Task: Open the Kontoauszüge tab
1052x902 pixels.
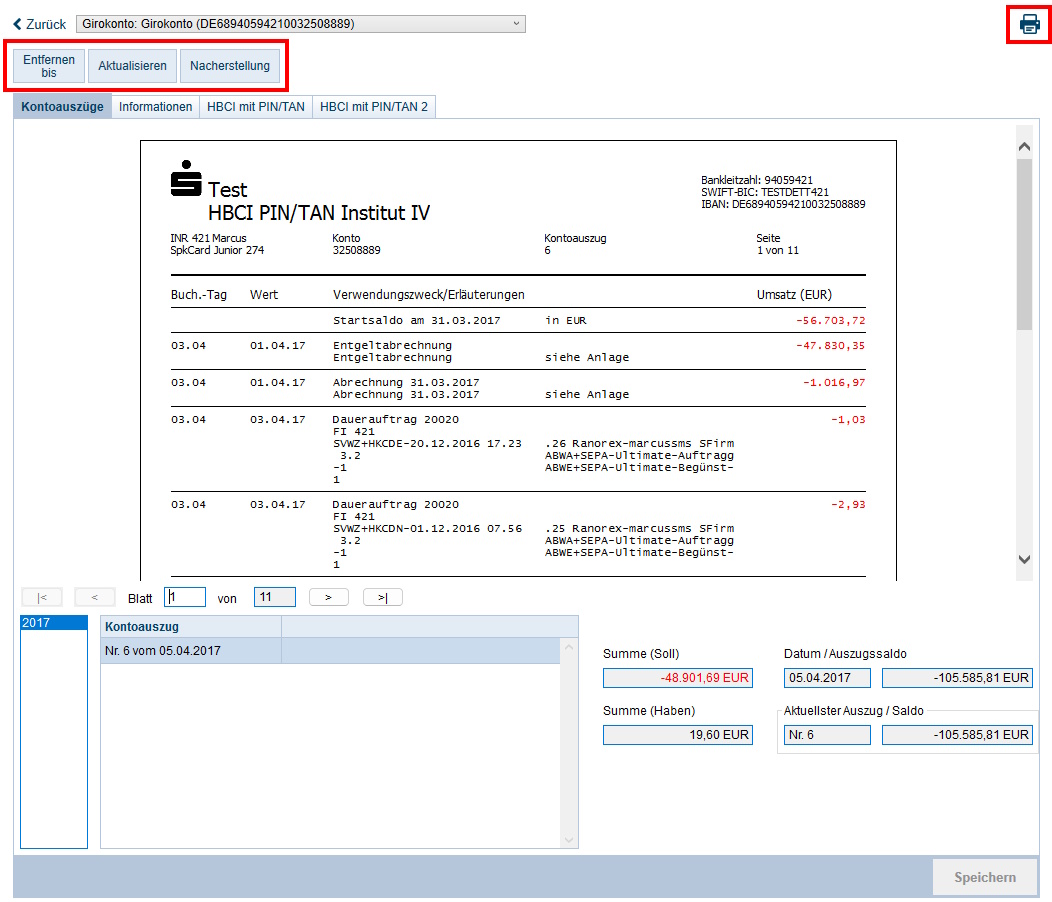Action: 62,107
